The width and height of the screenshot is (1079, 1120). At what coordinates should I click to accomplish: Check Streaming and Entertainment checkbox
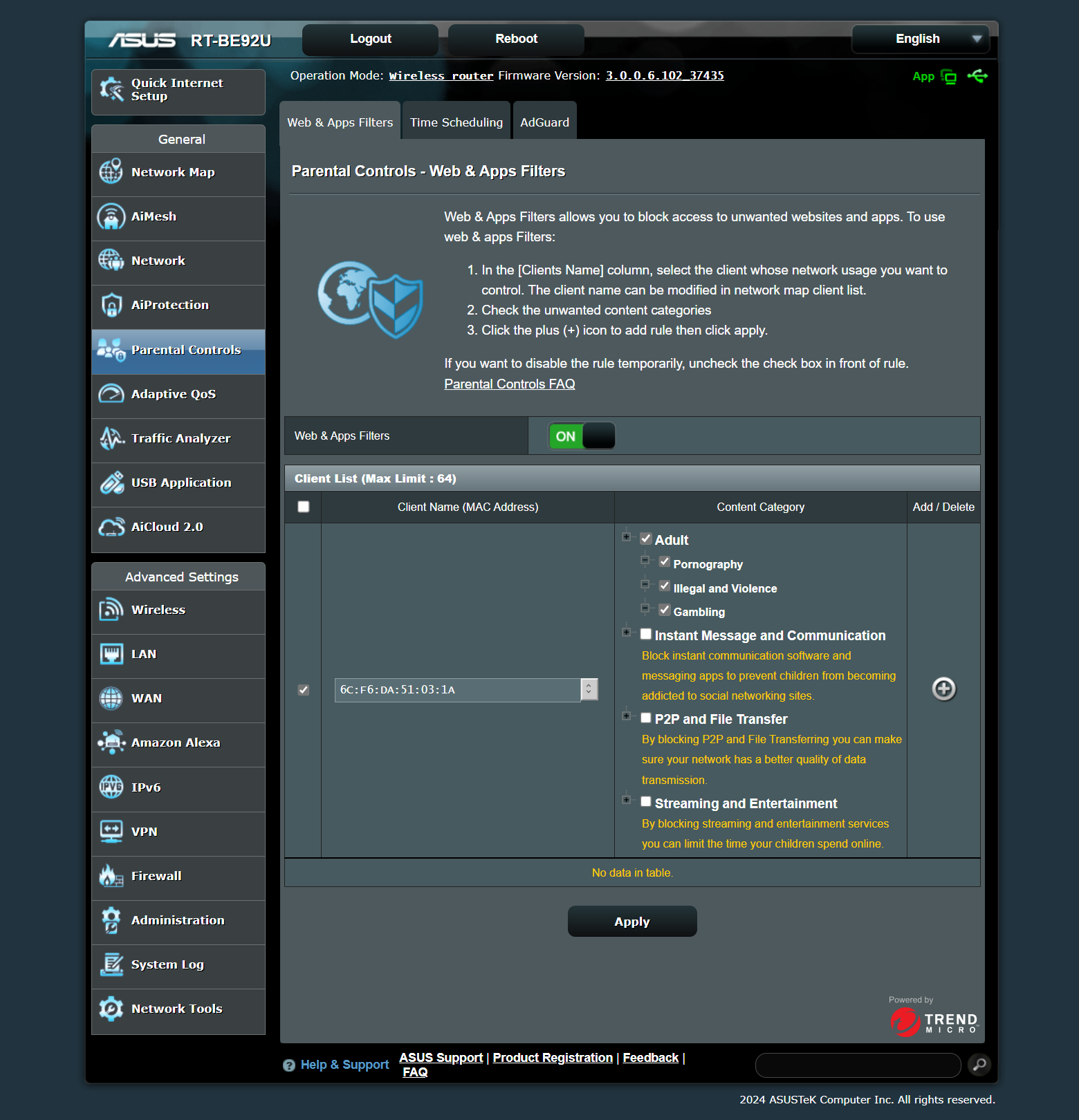[x=646, y=802]
